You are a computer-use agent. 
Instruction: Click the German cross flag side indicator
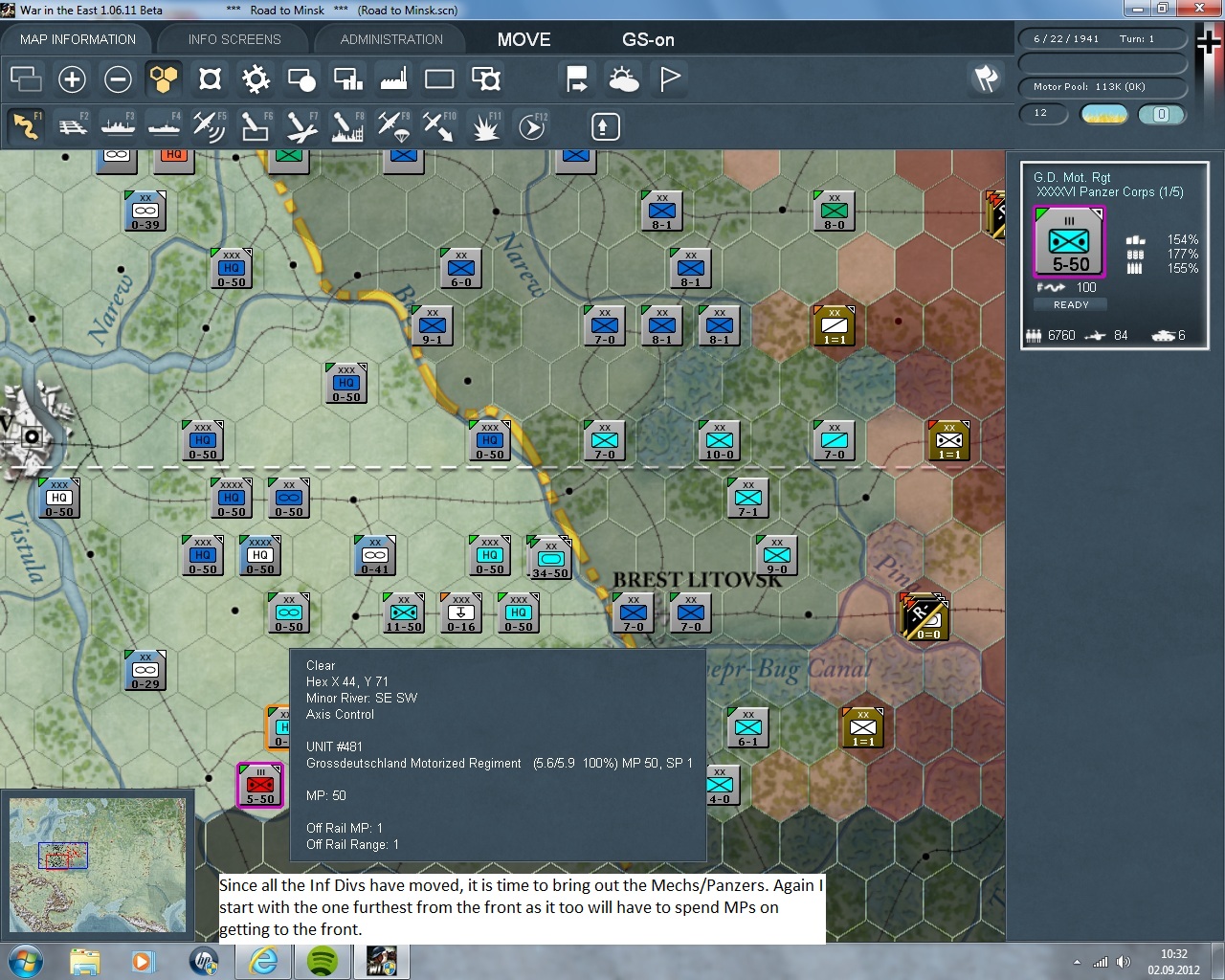[x=1209, y=41]
